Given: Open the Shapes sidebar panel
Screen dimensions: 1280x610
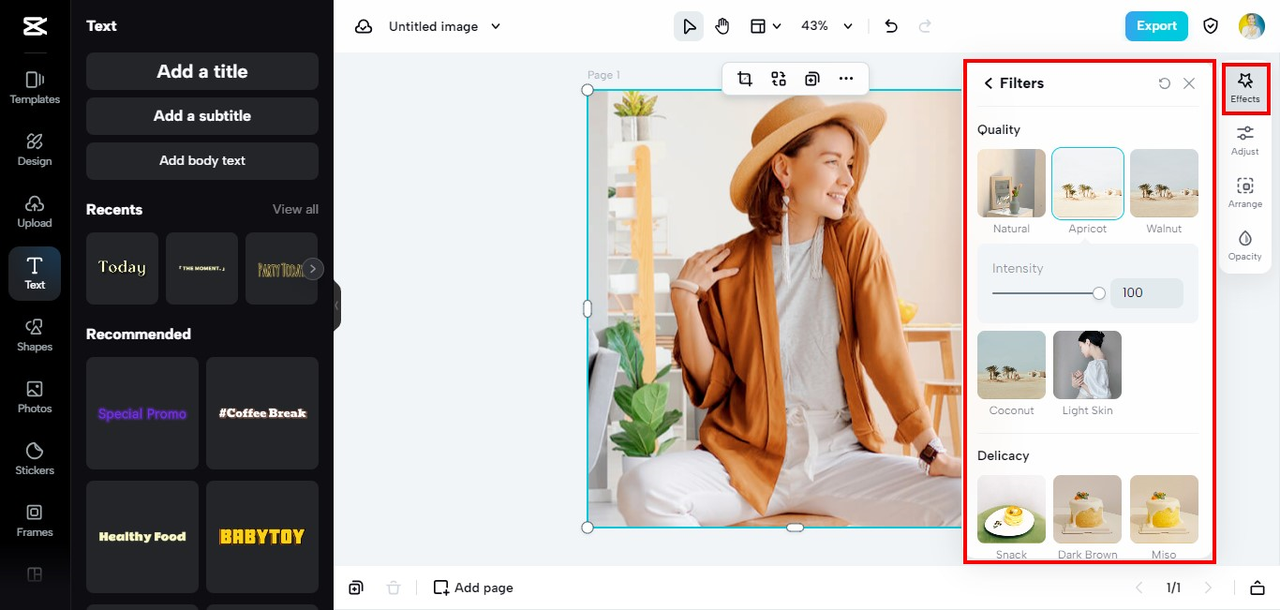Looking at the screenshot, I should (35, 335).
